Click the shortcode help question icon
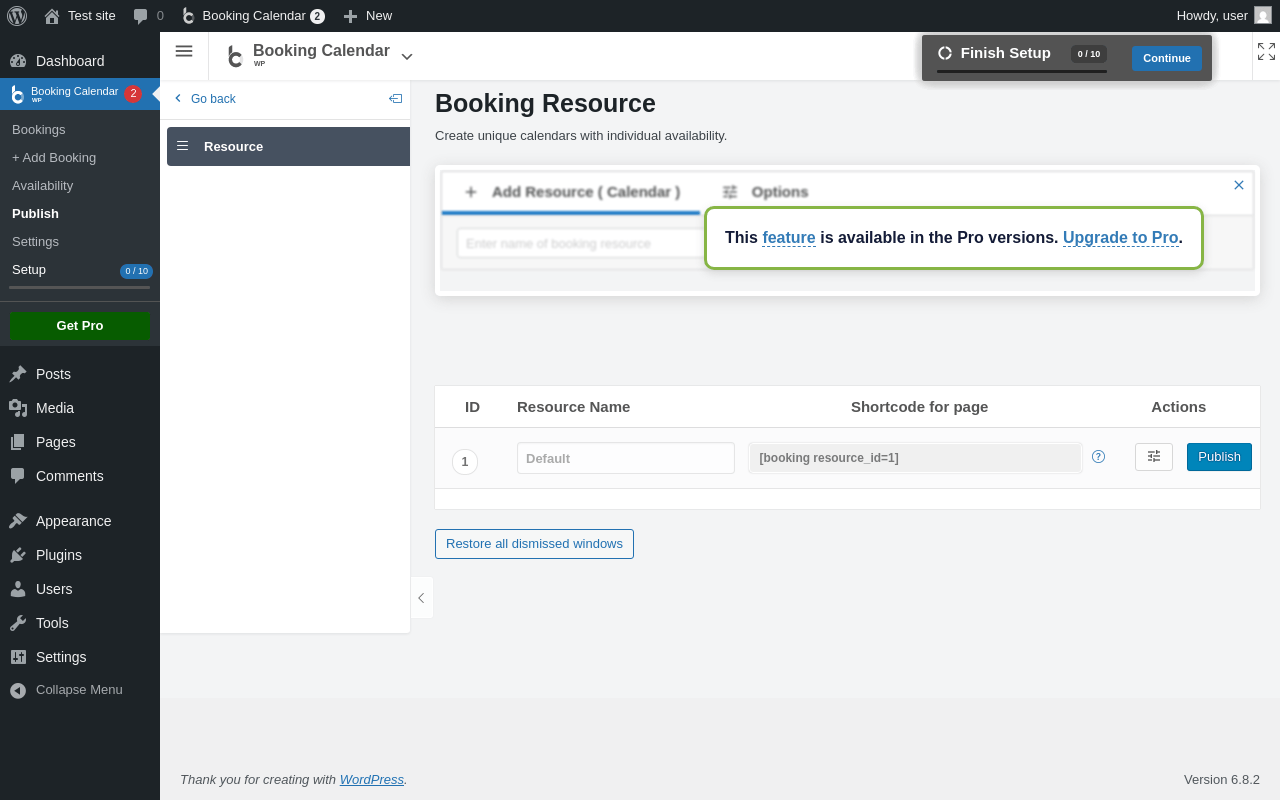Screen dimensions: 1280x800 pyautogui.click(x=1098, y=457)
